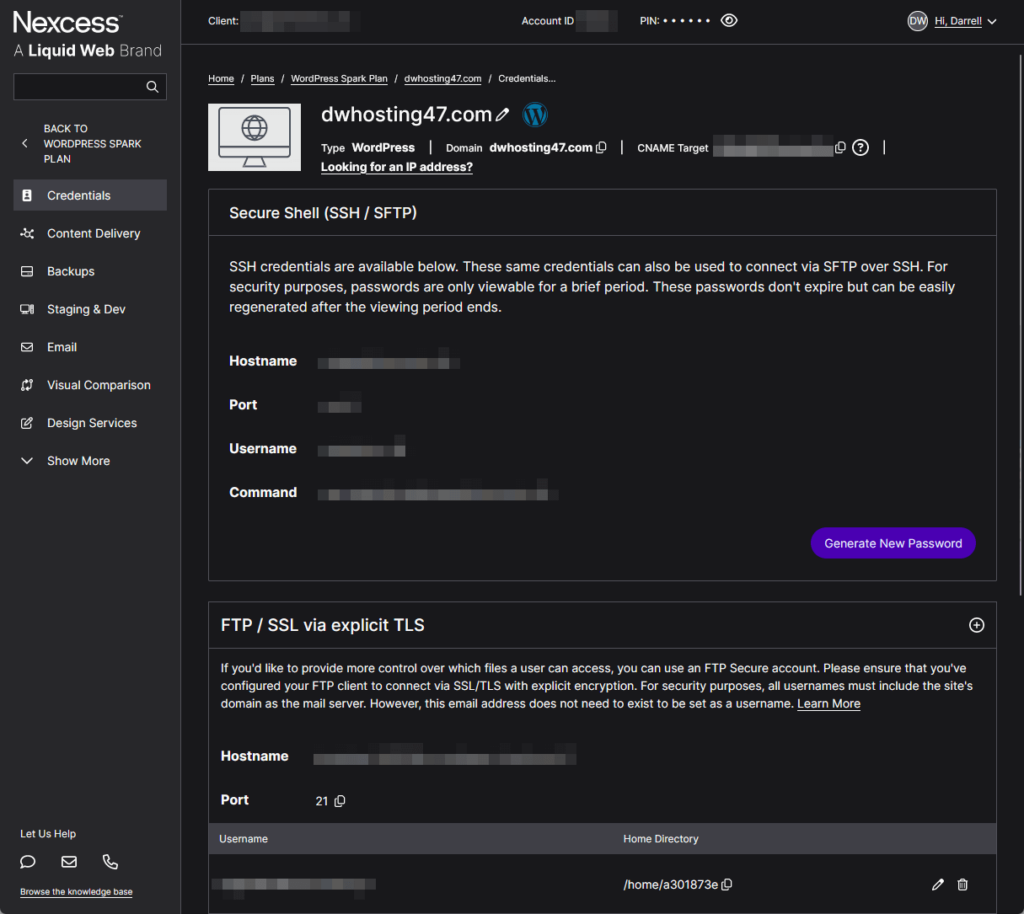Click the site thumbnail image
The image size is (1024, 914).
tap(254, 137)
